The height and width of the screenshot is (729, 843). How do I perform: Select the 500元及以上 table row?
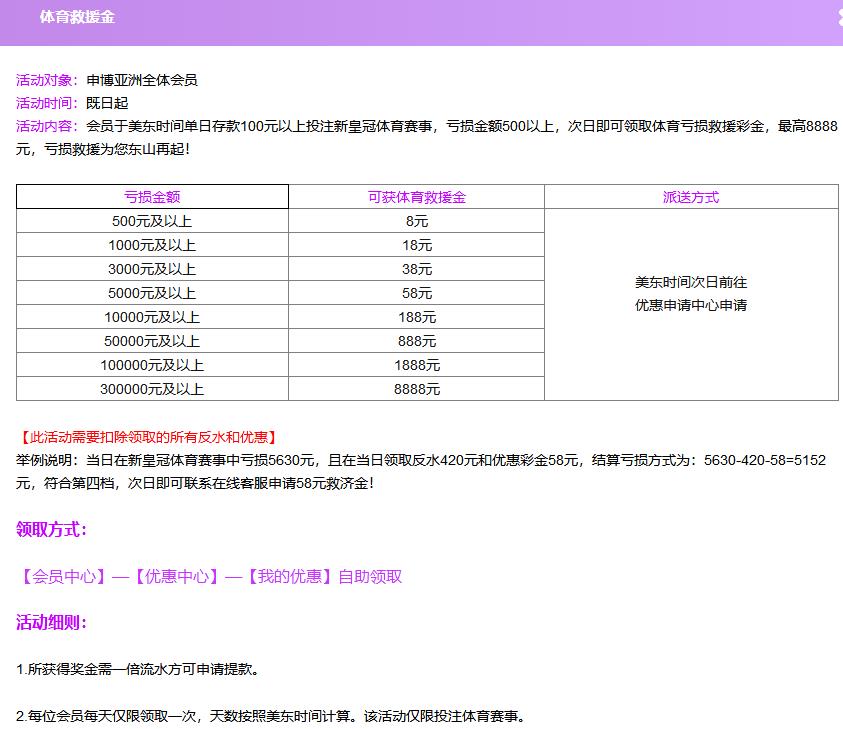pos(152,221)
